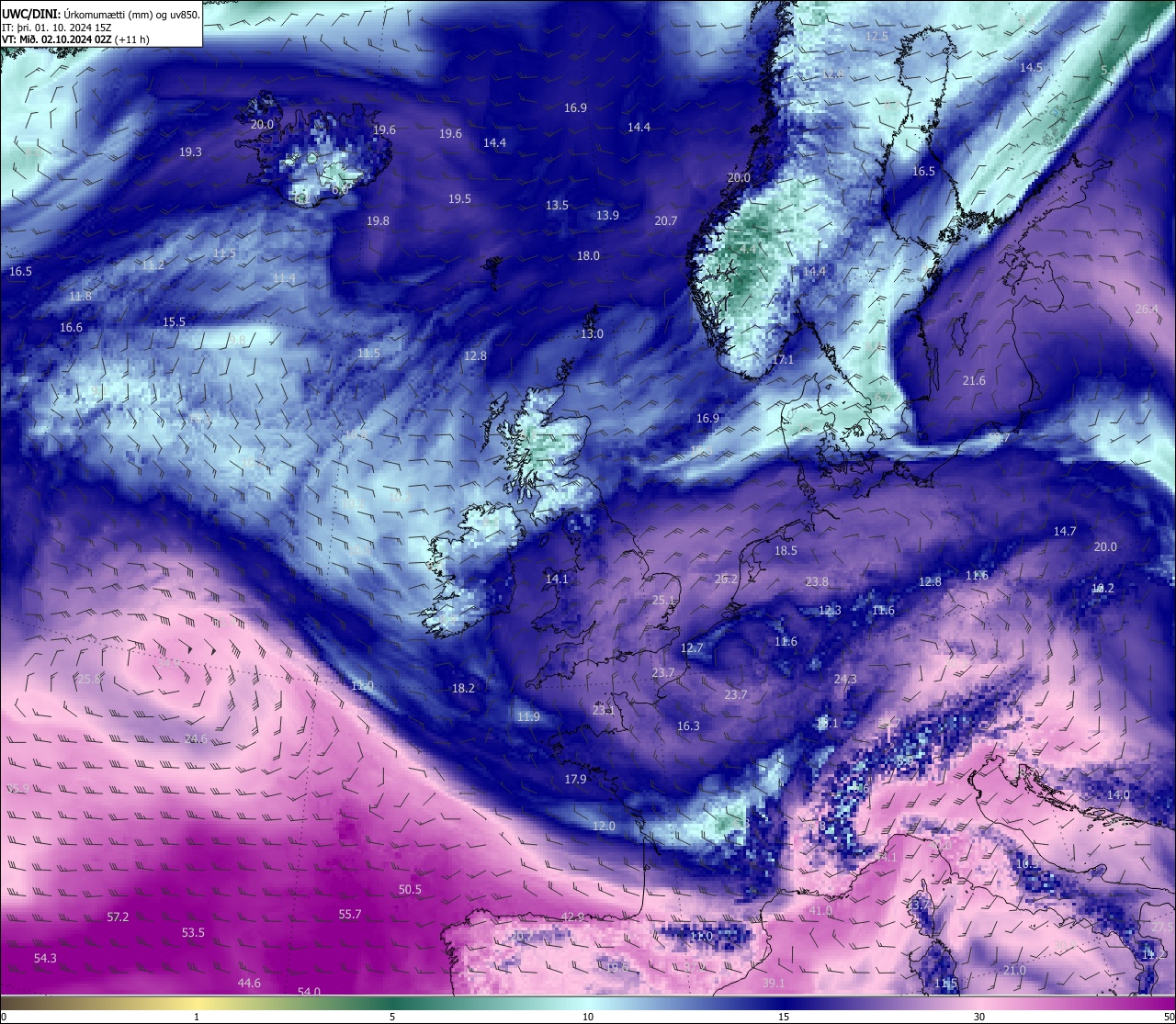
Task: Select the 12.7 value label
Action: (x=692, y=647)
